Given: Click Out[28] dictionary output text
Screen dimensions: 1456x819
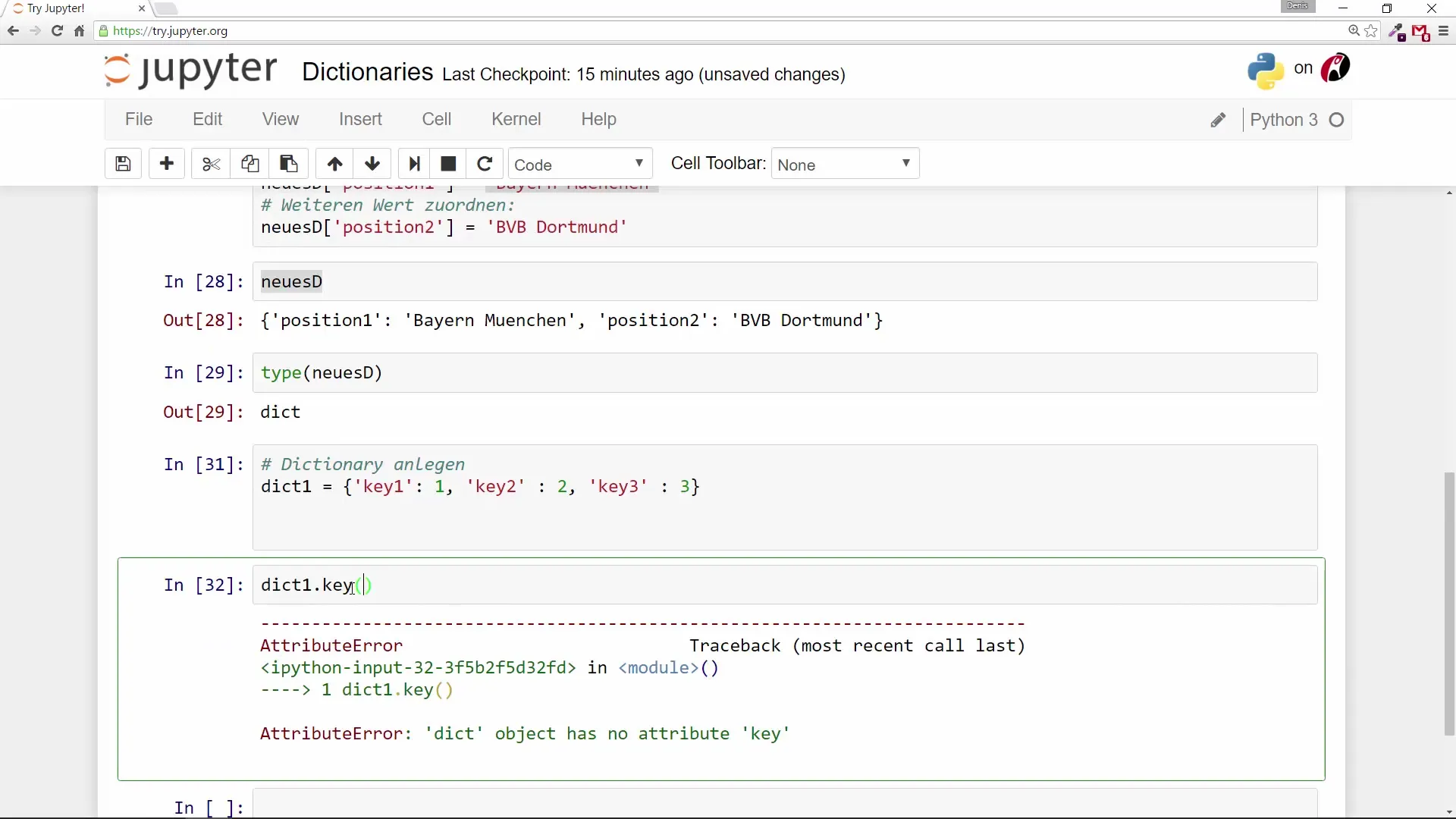Looking at the screenshot, I should 572,320.
